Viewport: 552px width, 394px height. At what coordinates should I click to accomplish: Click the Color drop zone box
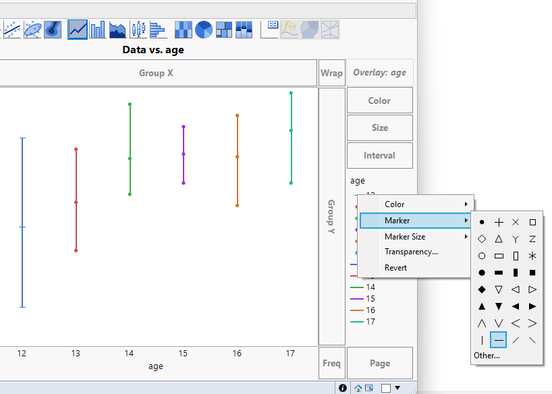point(380,101)
